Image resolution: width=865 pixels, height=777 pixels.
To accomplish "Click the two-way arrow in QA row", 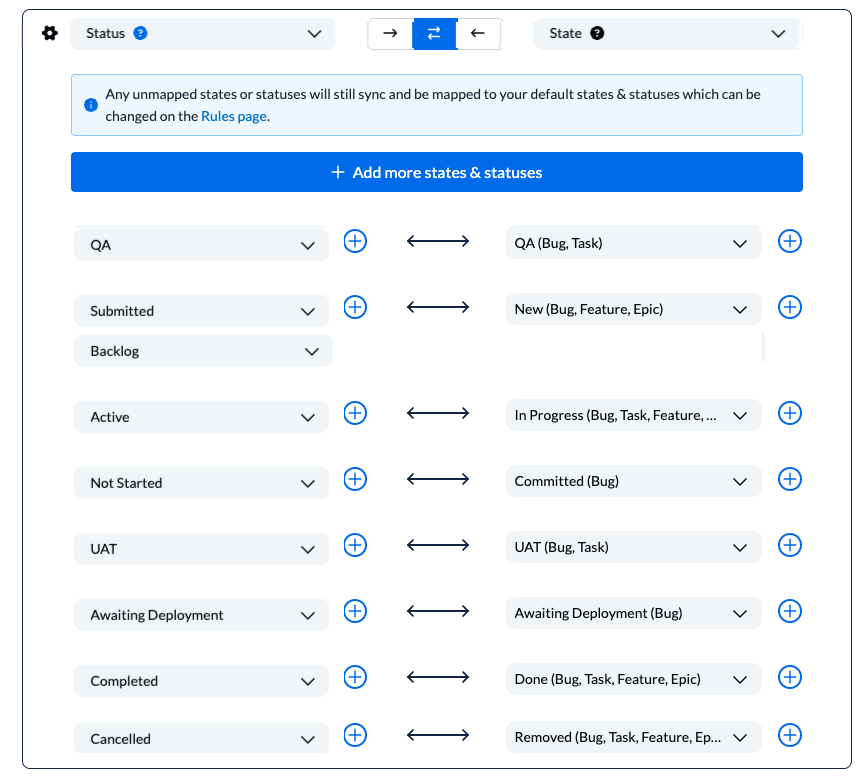I will (x=438, y=241).
